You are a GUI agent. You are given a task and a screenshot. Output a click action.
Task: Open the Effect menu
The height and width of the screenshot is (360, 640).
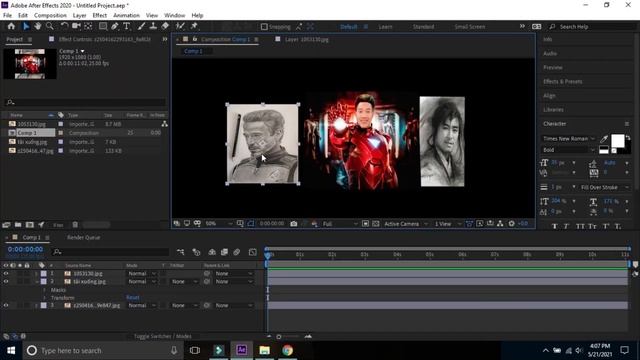pos(100,15)
